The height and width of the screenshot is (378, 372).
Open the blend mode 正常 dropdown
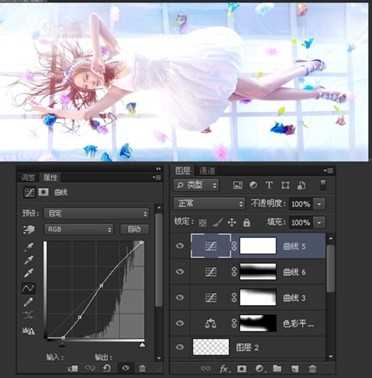tap(209, 203)
